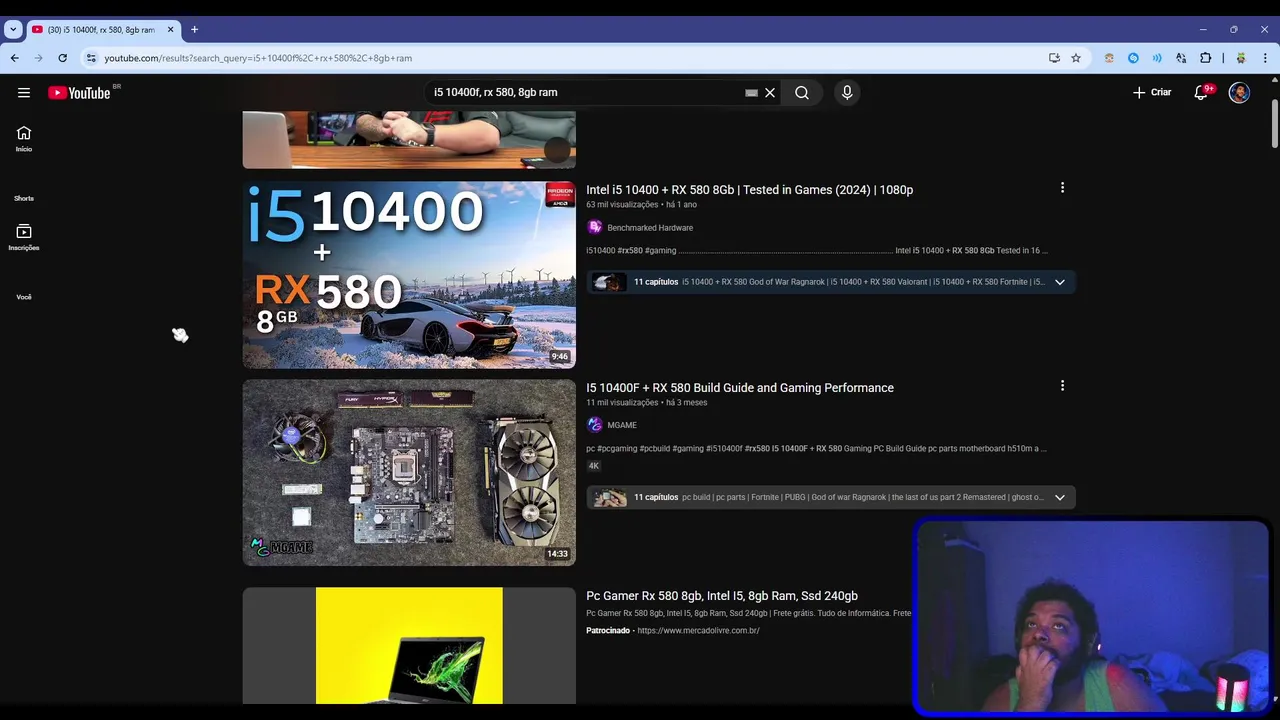The image size is (1280, 720).
Task: Open the Chrome three-dot menu
Action: pyautogui.click(x=1265, y=58)
